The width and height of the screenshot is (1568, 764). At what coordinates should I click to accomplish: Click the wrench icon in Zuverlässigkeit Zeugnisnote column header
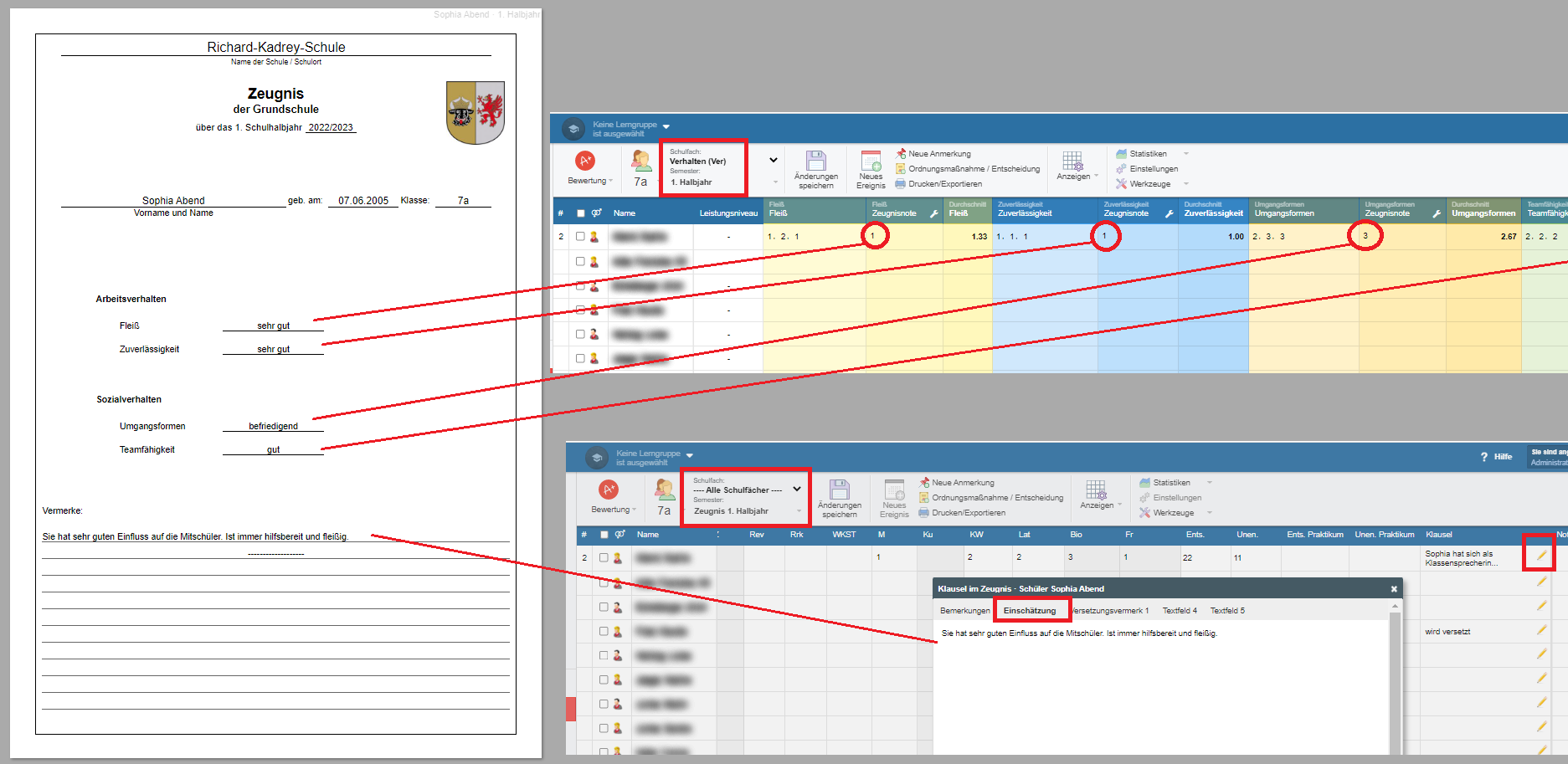[x=1169, y=214]
